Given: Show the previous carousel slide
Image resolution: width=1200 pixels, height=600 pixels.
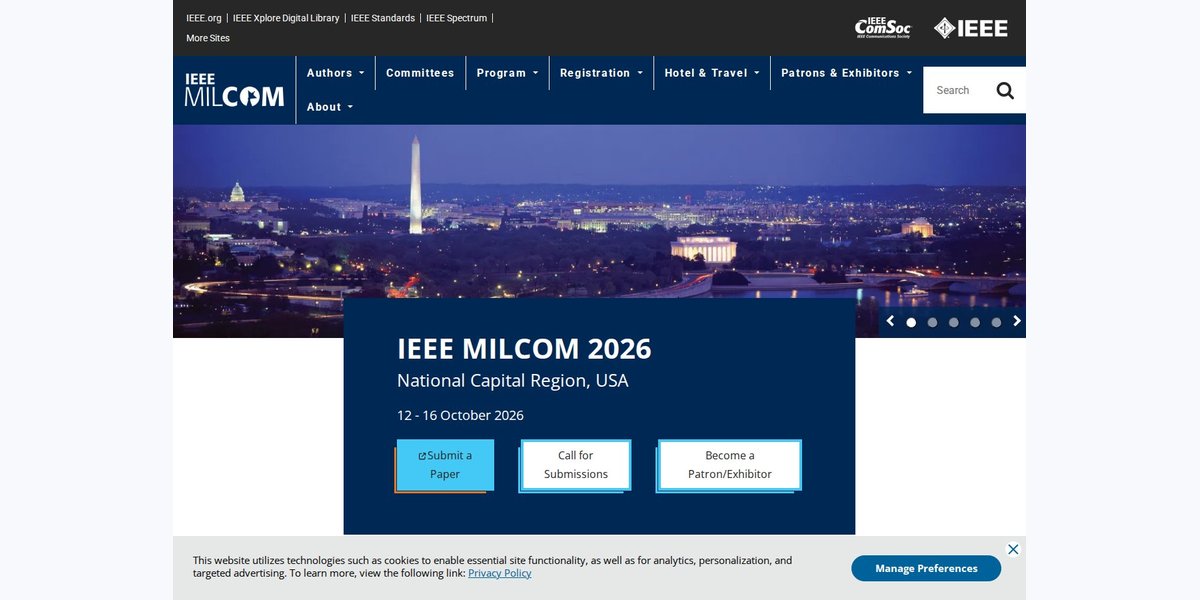Looking at the screenshot, I should click(x=890, y=321).
